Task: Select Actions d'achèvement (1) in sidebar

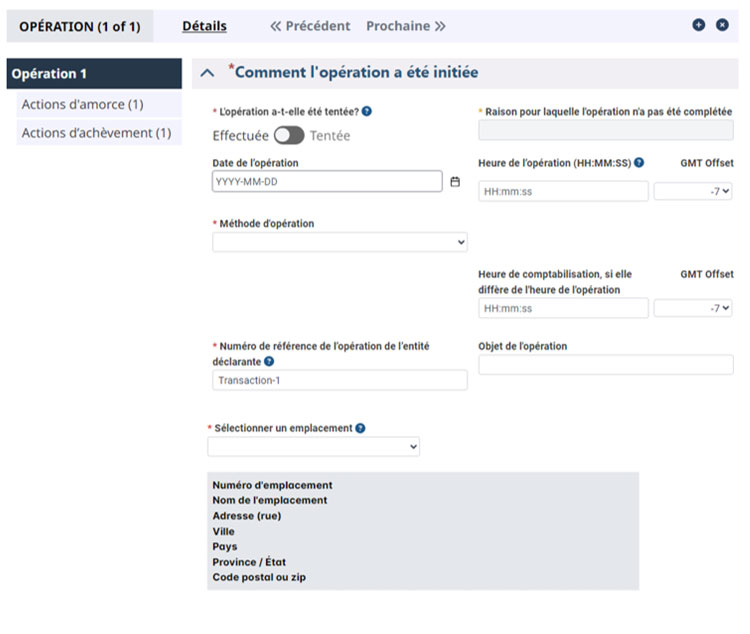Action: click(95, 133)
